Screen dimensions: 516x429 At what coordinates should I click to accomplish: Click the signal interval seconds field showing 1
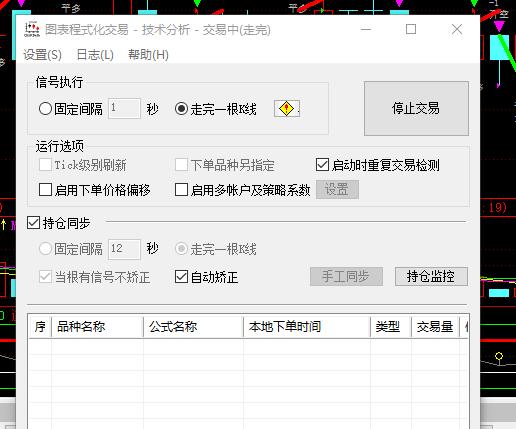(x=124, y=108)
